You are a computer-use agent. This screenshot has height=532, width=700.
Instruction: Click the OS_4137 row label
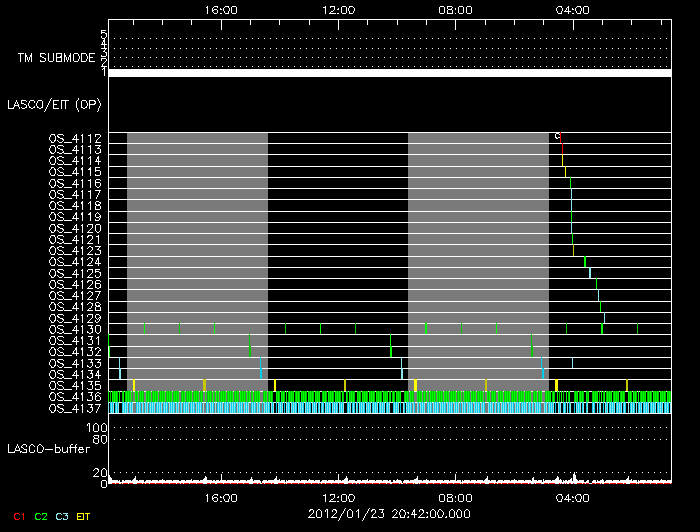[76, 408]
